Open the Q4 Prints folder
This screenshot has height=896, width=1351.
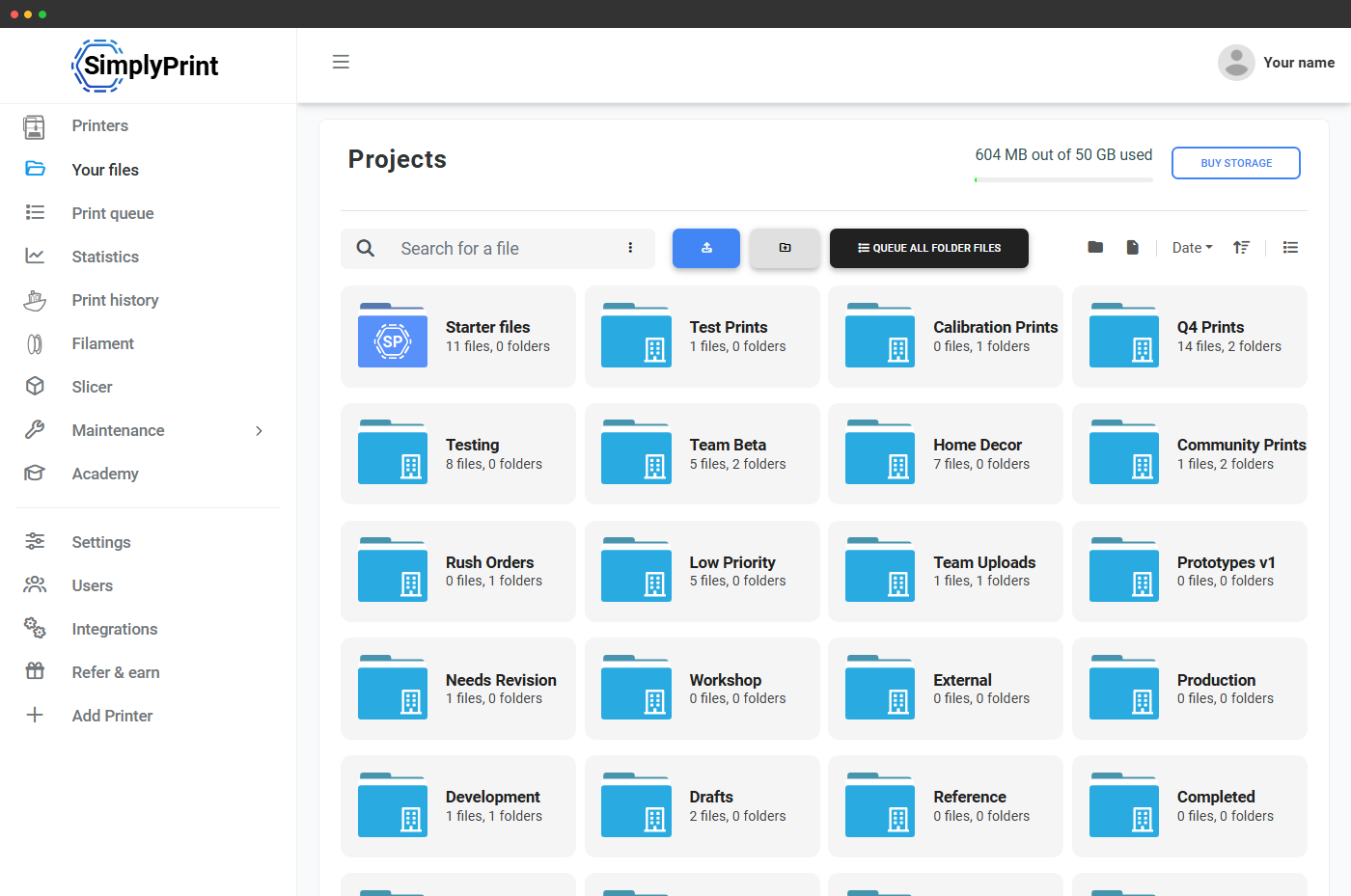pyautogui.click(x=1190, y=337)
